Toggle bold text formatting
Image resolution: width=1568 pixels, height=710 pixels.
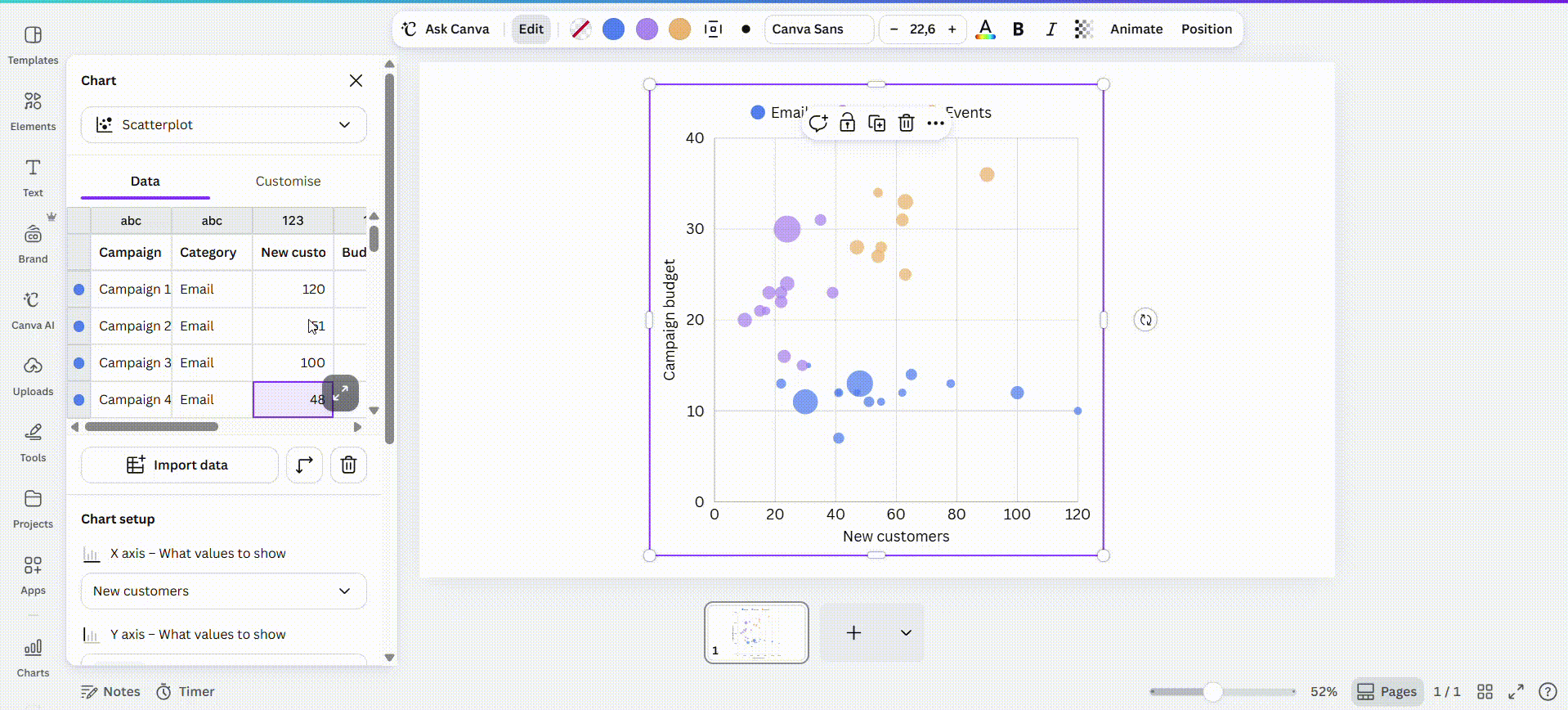[x=1018, y=29]
